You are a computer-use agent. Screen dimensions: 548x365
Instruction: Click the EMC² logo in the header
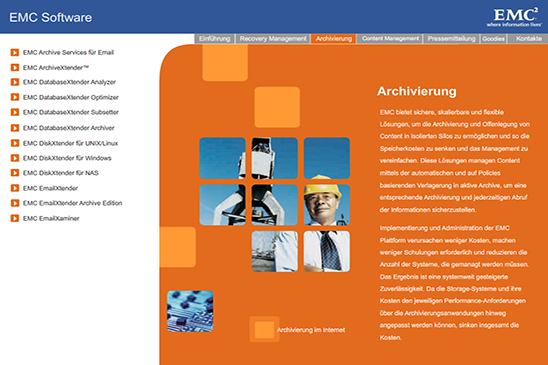(x=514, y=17)
